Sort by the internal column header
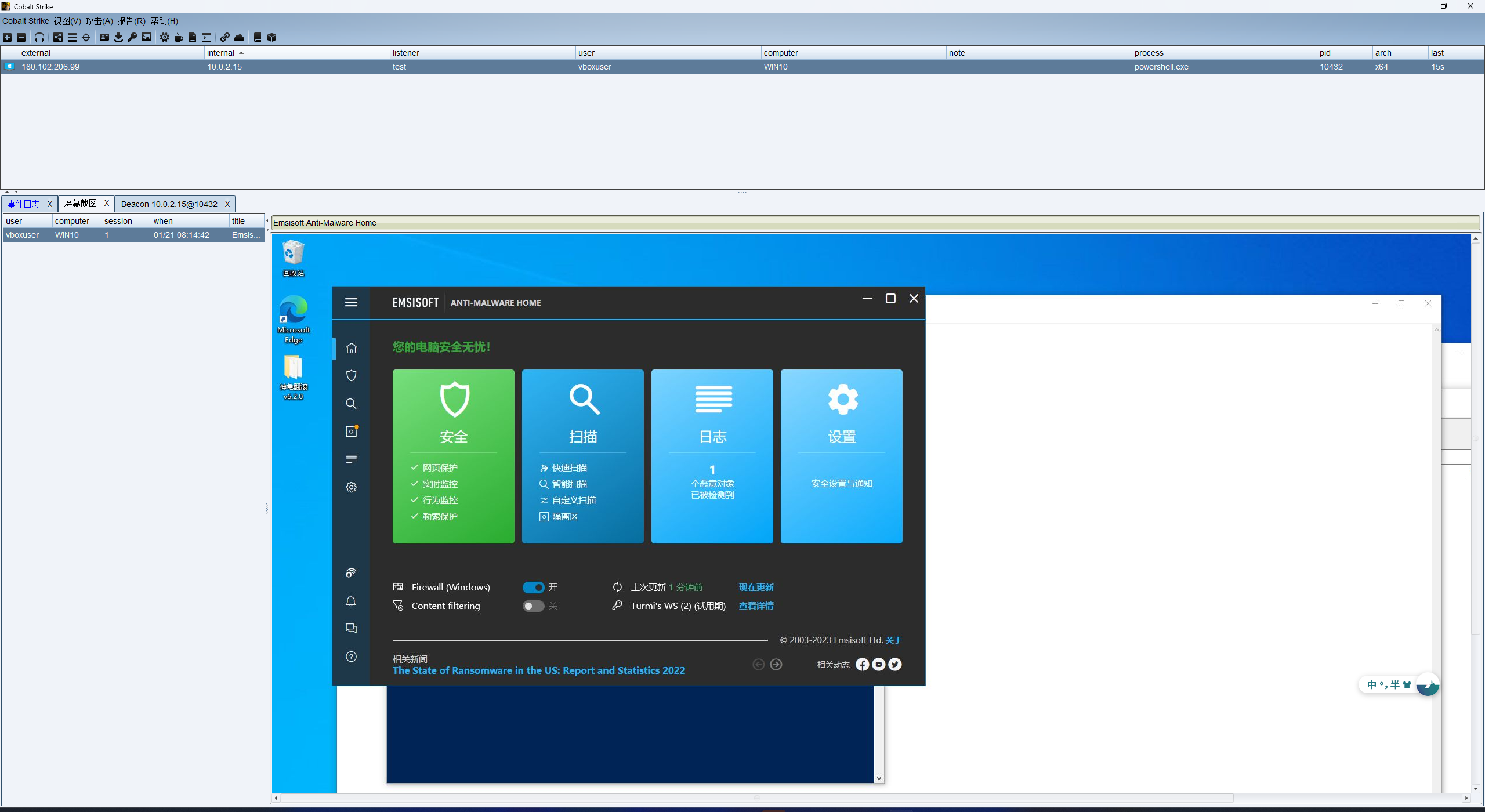 pyautogui.click(x=220, y=53)
